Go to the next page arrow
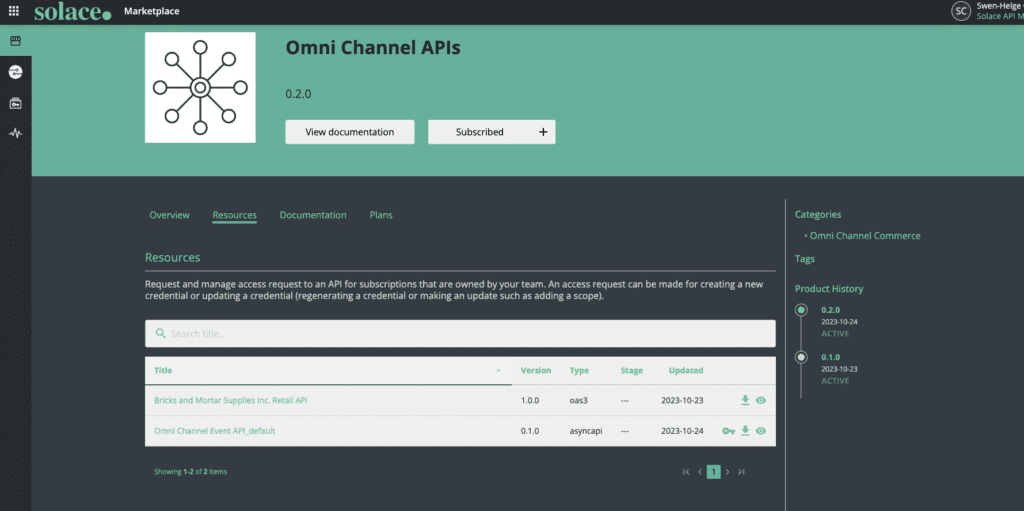1024x511 pixels. point(728,472)
